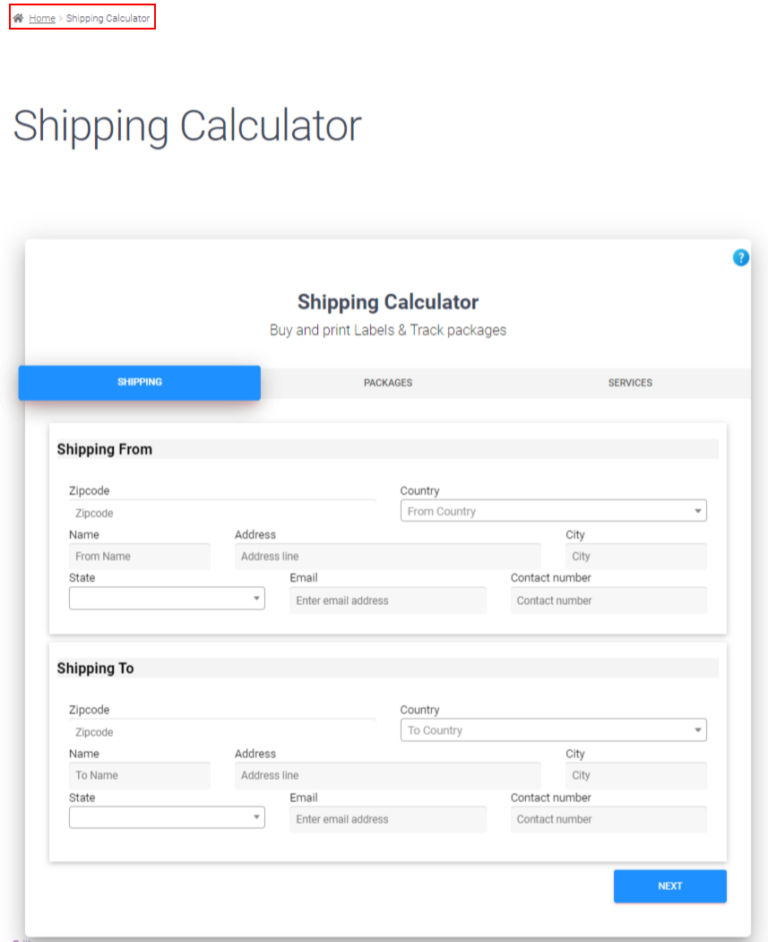
Task: Click the City field in Shipping From
Action: pos(636,555)
